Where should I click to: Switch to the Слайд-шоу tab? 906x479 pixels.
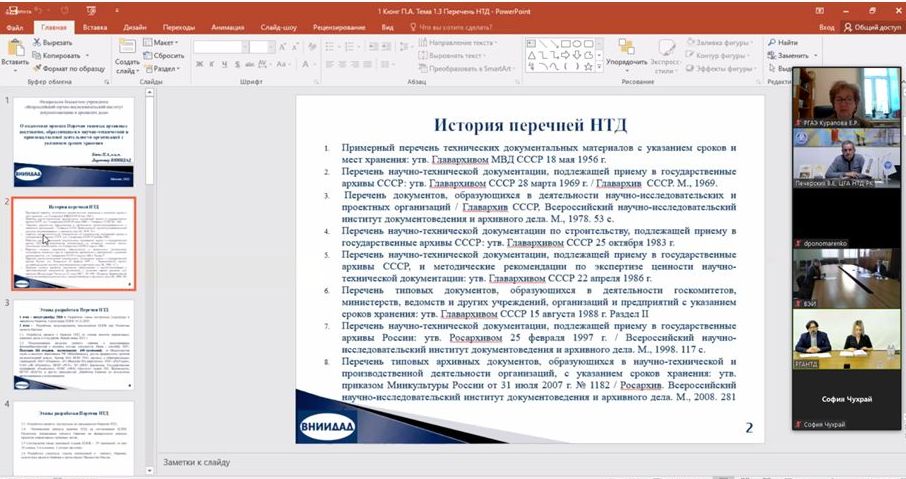click(279, 27)
